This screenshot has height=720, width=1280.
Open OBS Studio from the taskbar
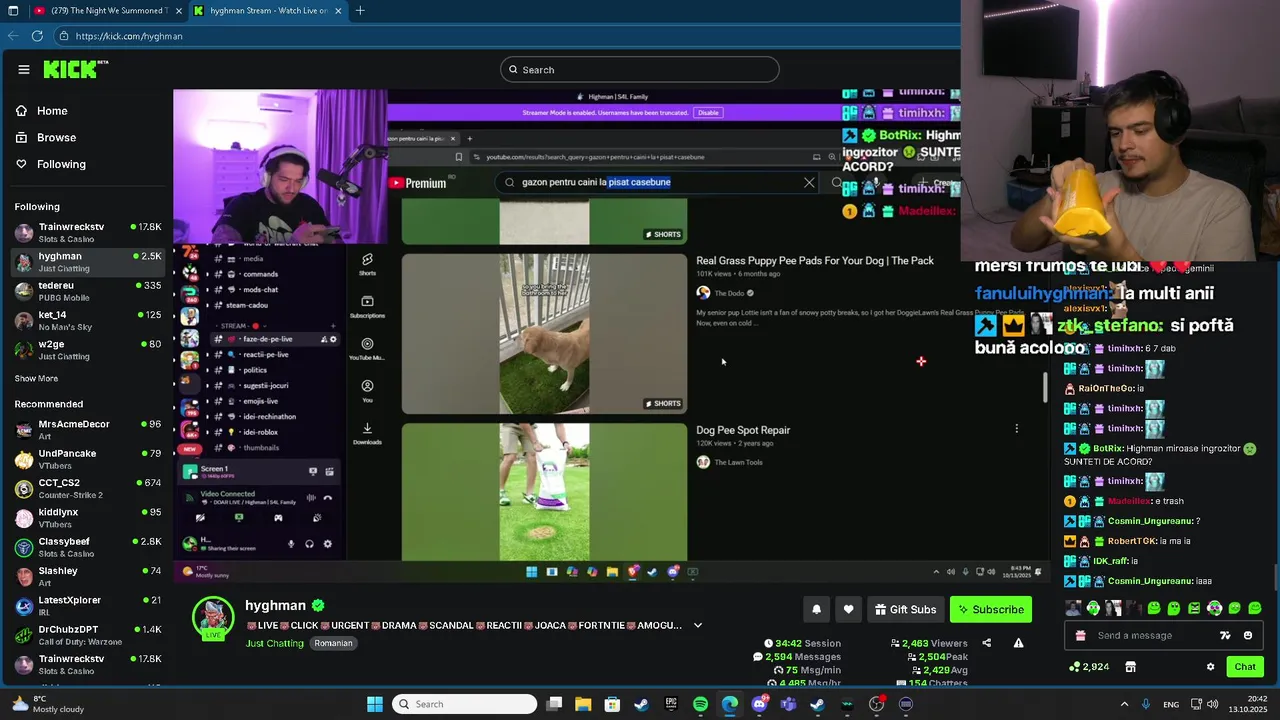click(x=877, y=704)
